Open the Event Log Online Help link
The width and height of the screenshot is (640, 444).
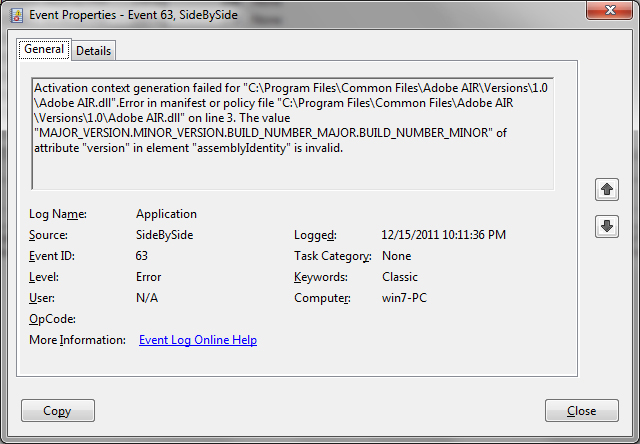[x=198, y=340]
